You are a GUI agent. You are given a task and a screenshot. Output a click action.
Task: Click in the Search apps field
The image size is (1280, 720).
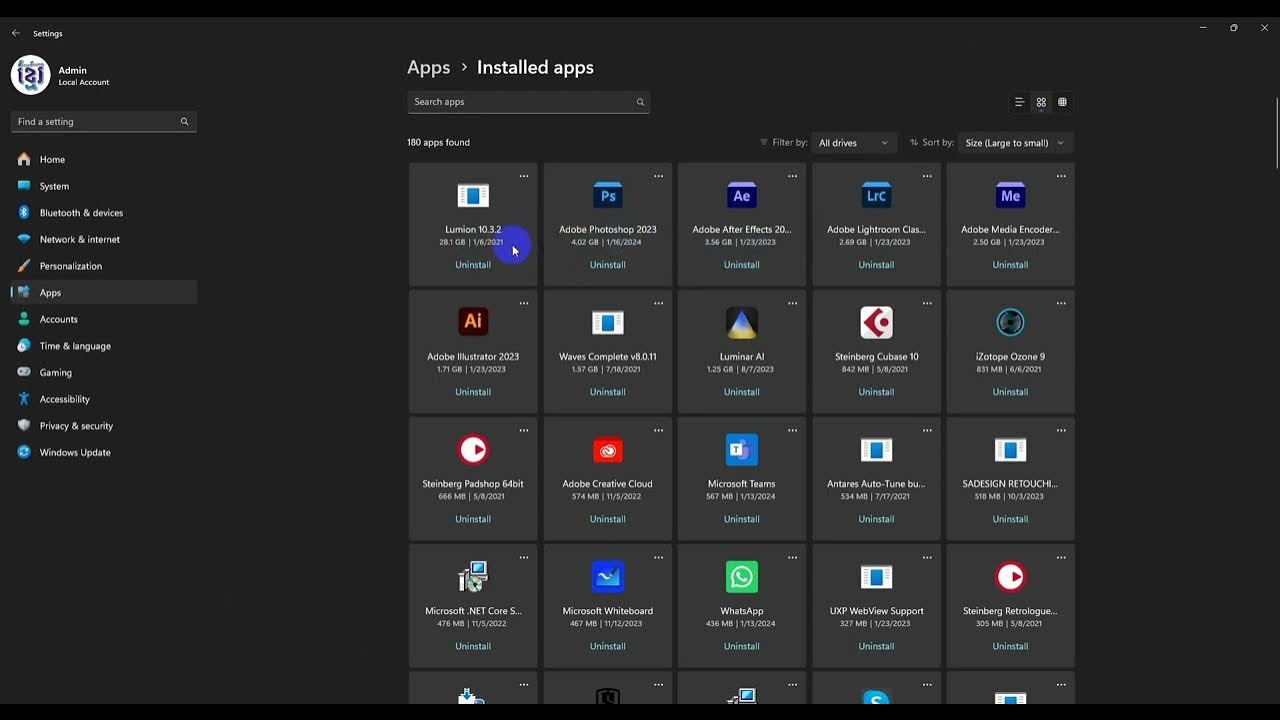[528, 102]
